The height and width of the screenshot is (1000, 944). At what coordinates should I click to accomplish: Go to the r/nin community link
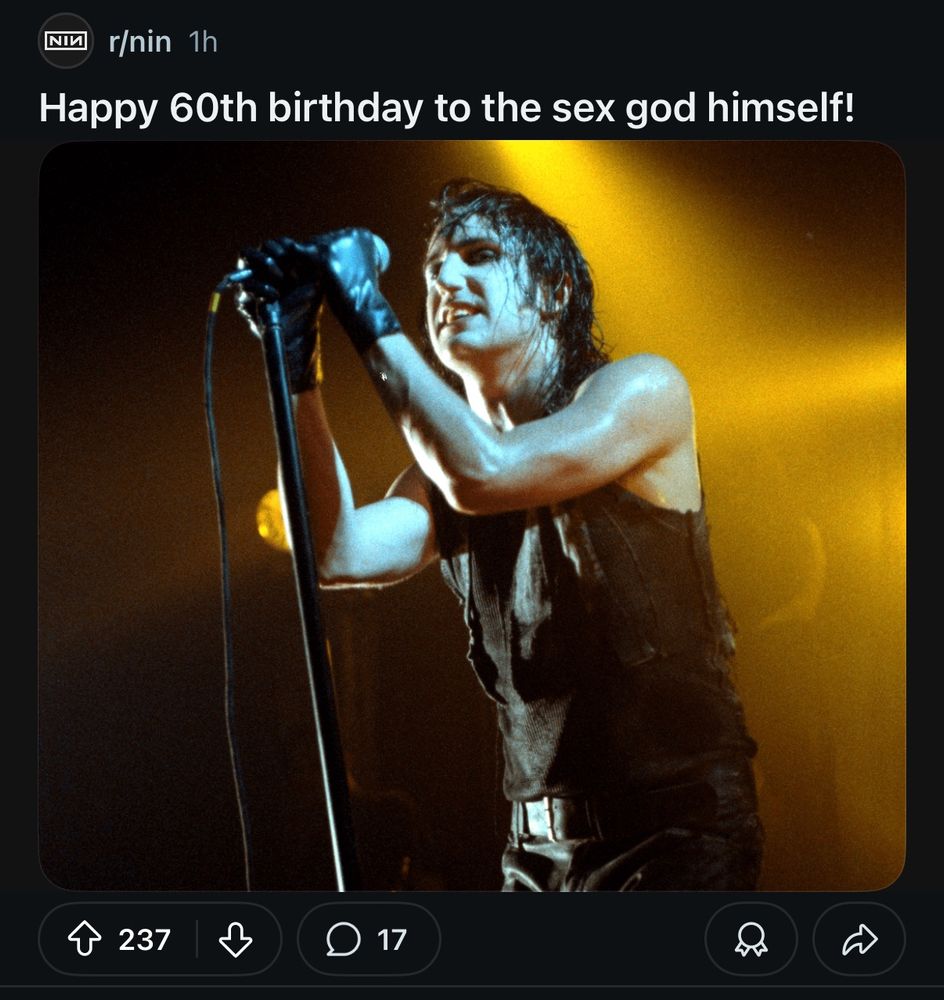tap(140, 42)
